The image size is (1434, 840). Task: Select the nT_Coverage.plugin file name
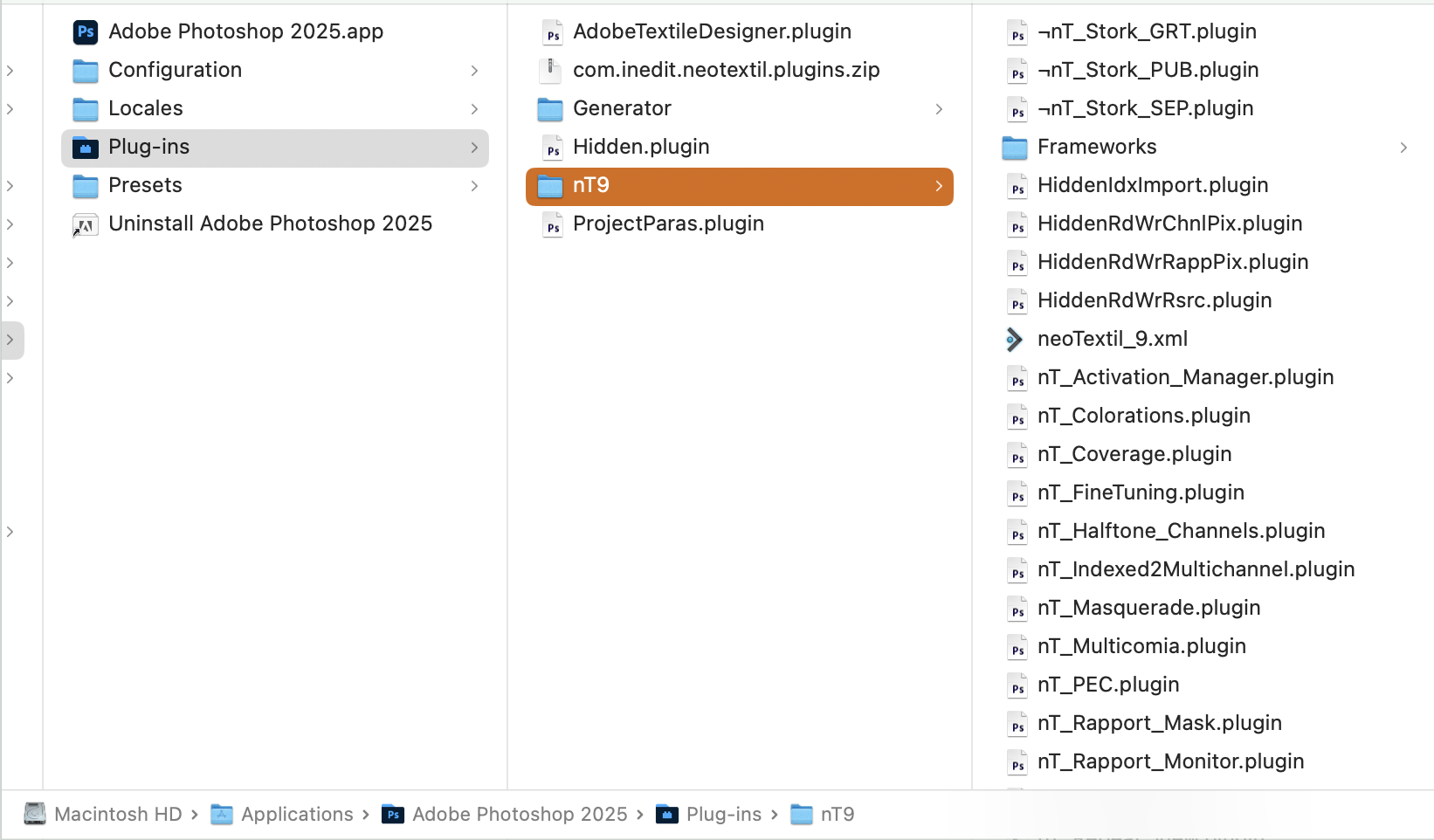pos(1134,454)
